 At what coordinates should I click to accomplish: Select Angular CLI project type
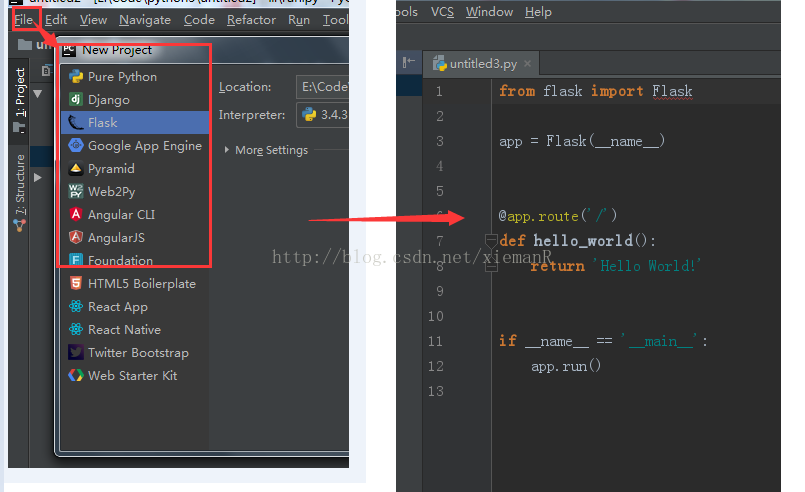point(135,214)
